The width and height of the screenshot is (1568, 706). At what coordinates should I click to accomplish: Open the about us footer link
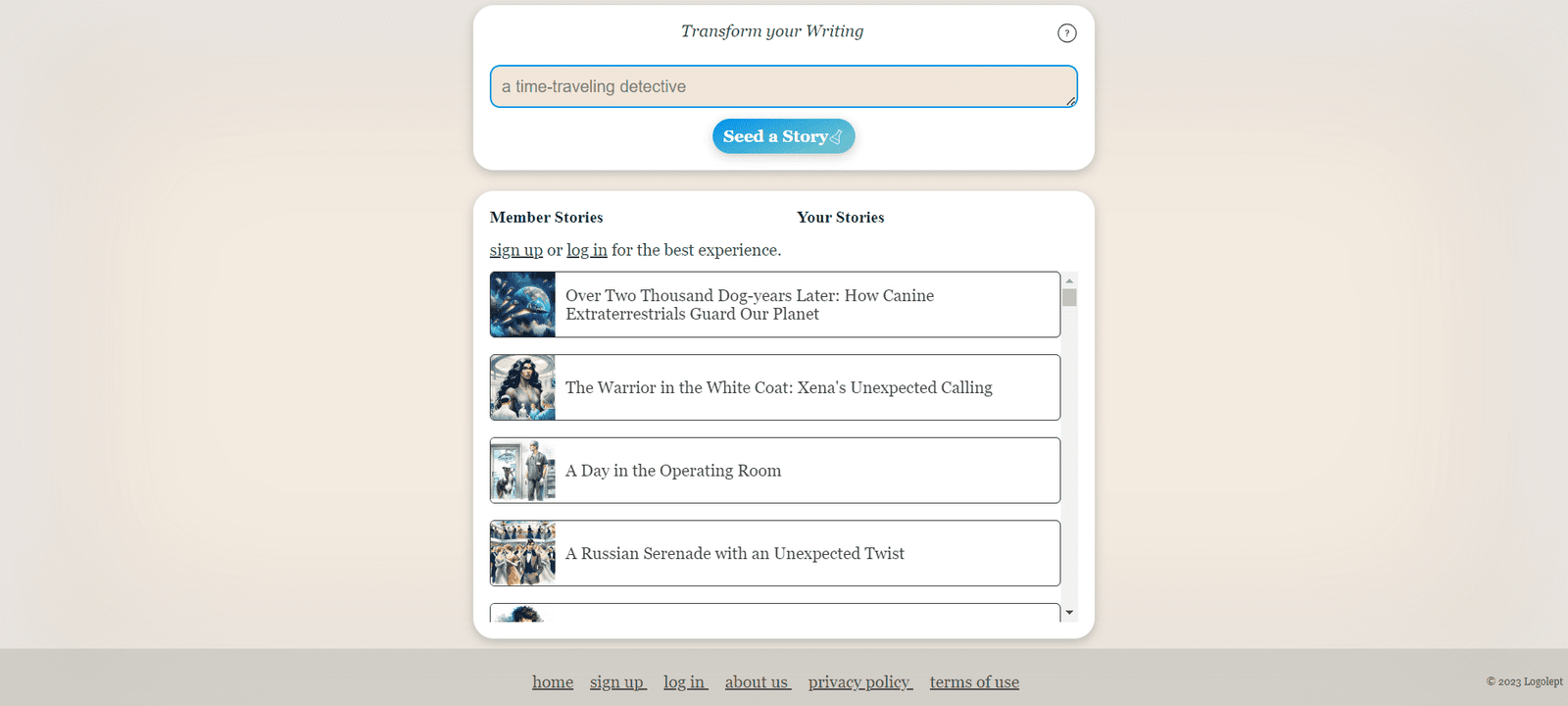tap(757, 682)
